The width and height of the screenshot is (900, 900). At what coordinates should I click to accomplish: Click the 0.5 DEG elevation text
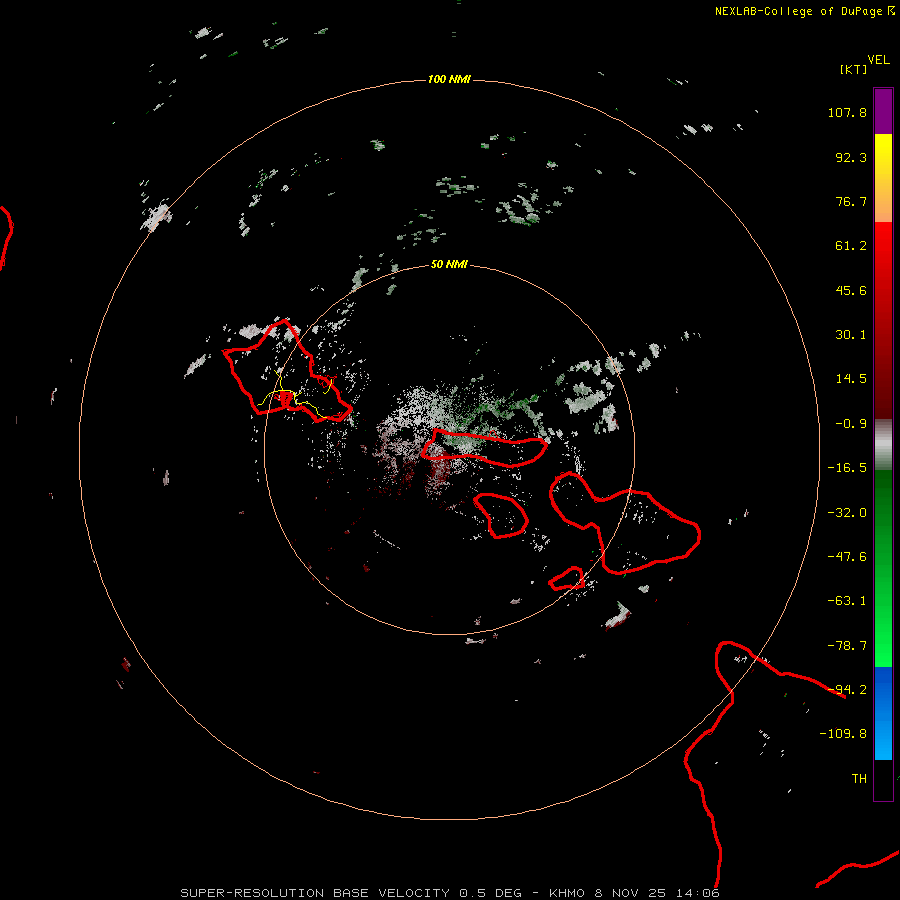click(x=490, y=893)
